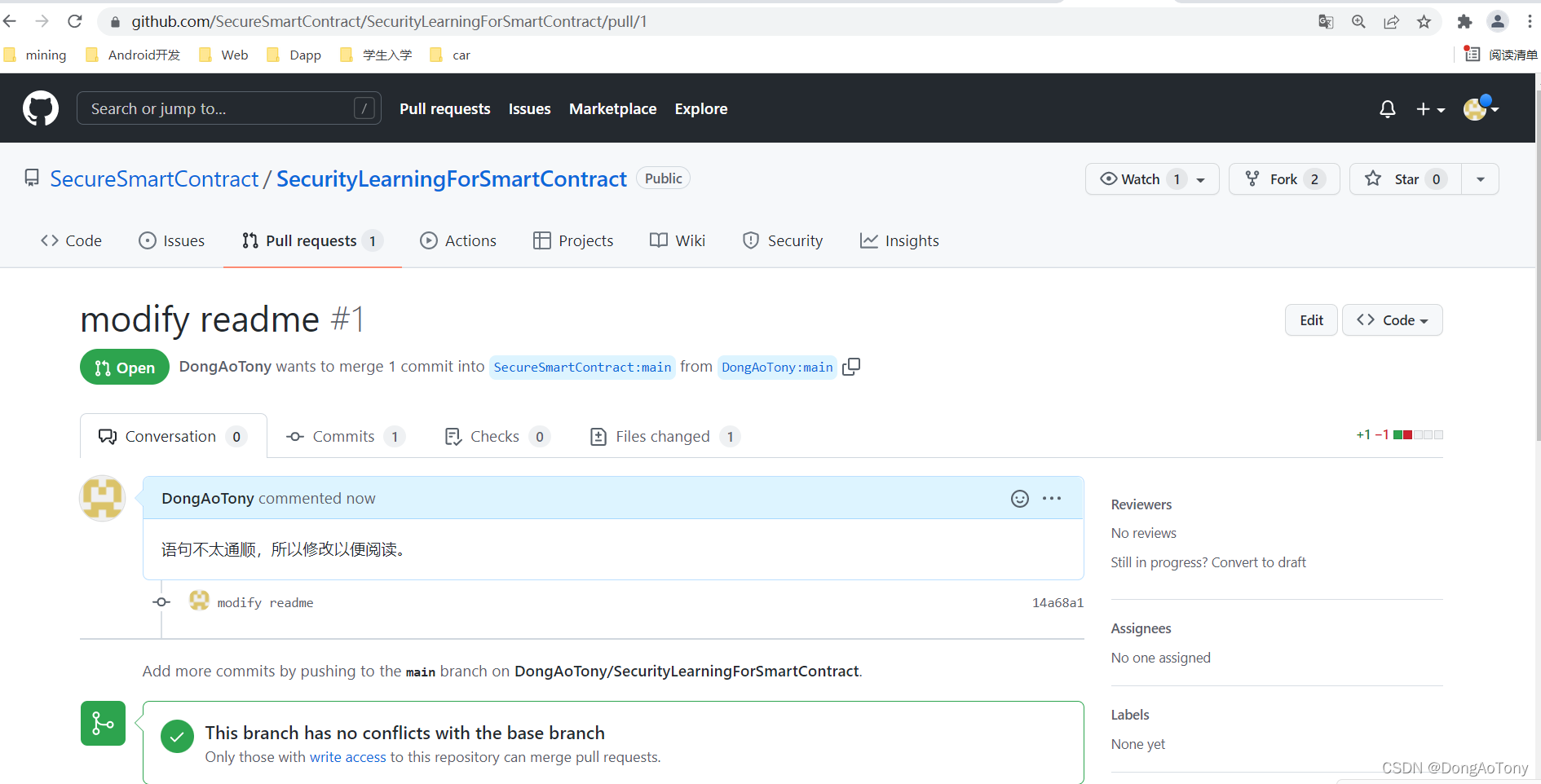Viewport: 1541px width, 784px height.
Task: Open the Insights tab
Action: click(899, 240)
